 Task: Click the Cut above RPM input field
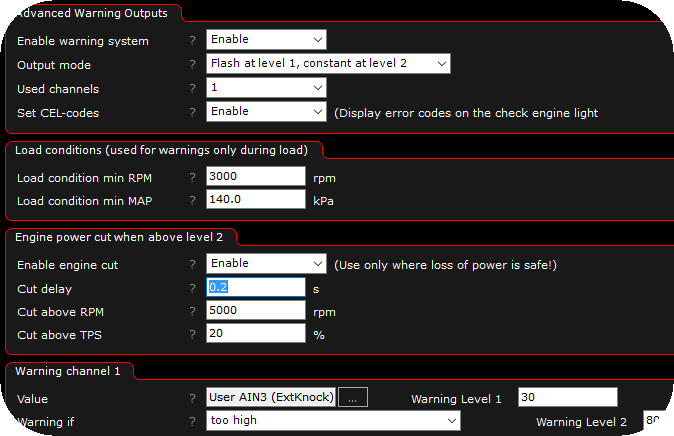pyautogui.click(x=256, y=310)
